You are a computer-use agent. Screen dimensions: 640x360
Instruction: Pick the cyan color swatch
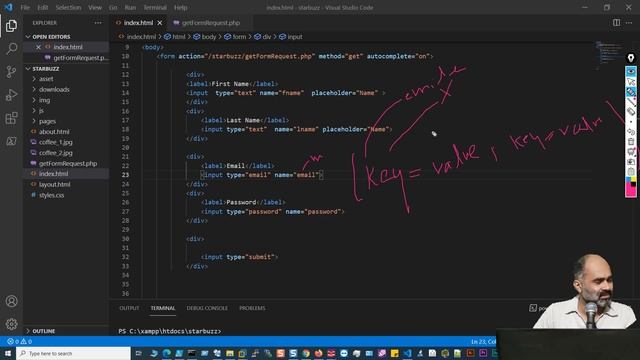(629, 179)
